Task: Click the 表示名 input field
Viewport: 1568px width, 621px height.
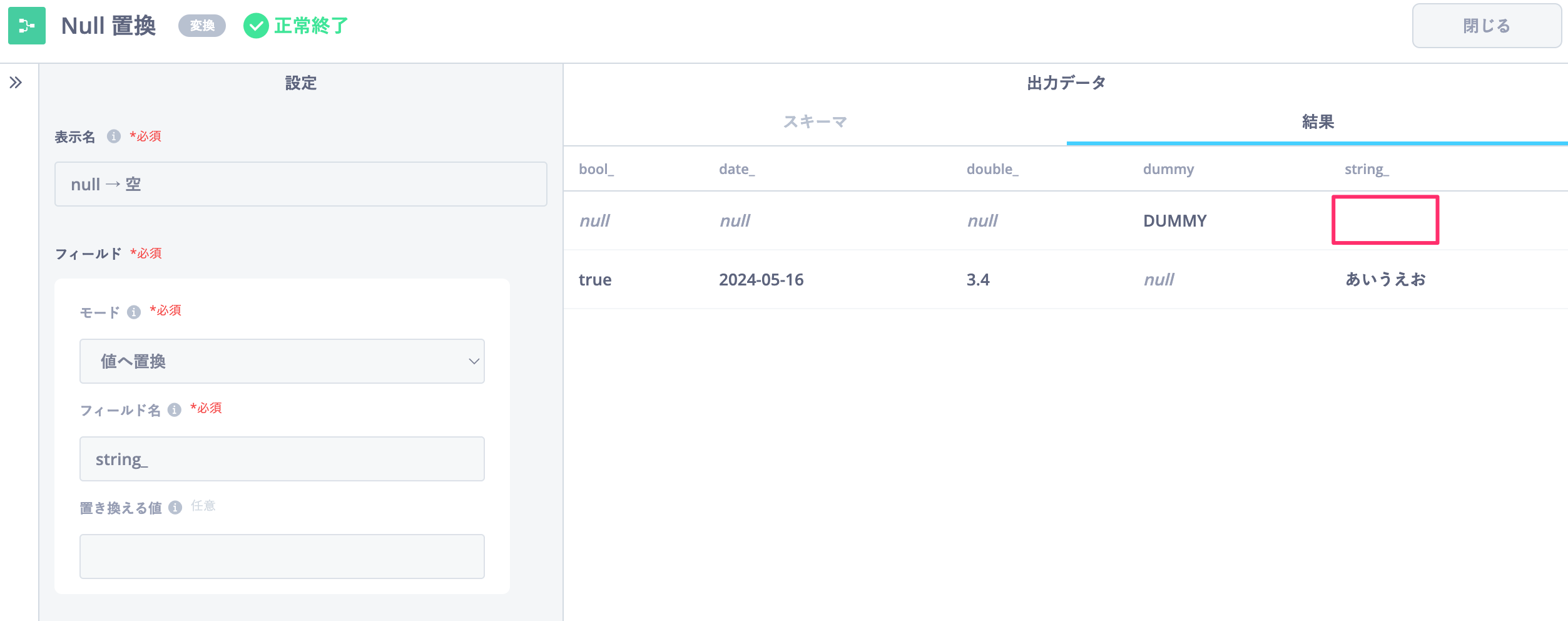Action: [x=300, y=184]
